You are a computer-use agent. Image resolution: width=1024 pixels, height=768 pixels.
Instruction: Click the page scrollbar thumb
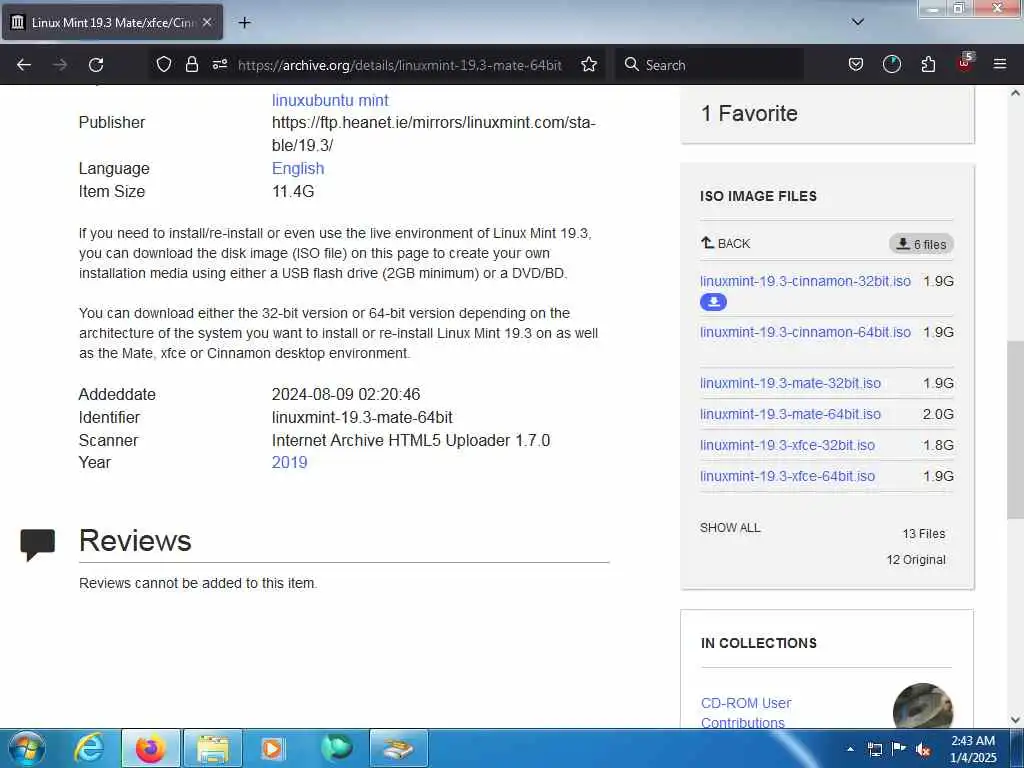click(x=1015, y=429)
